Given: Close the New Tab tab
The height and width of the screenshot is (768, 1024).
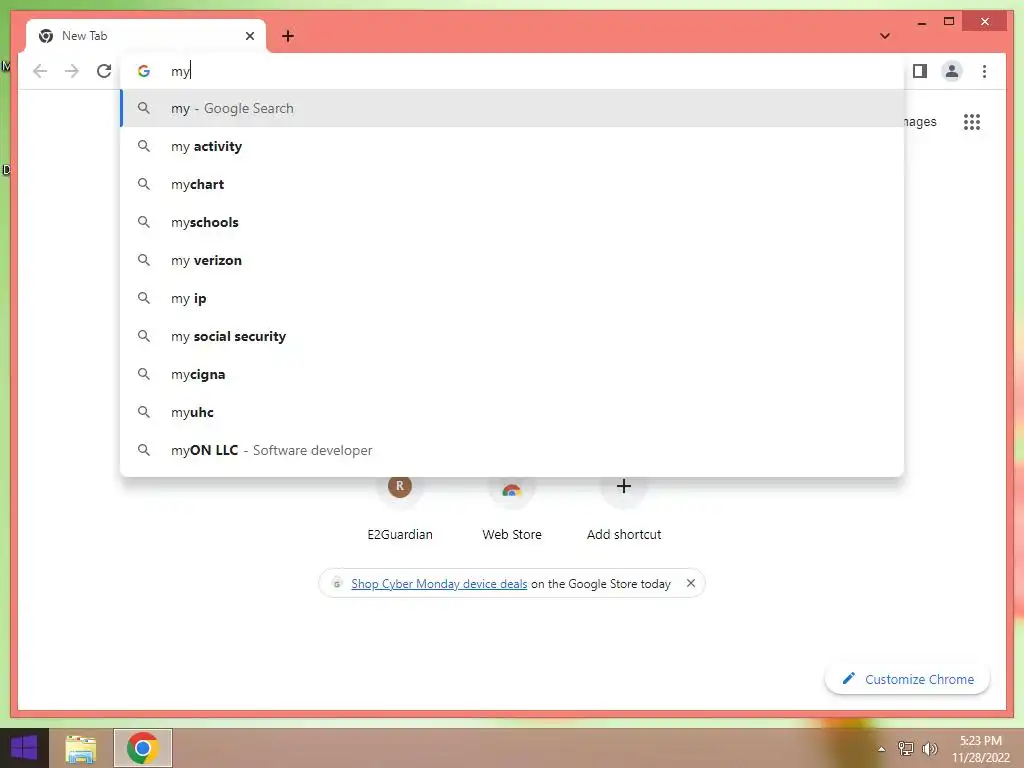Looking at the screenshot, I should click(x=249, y=36).
